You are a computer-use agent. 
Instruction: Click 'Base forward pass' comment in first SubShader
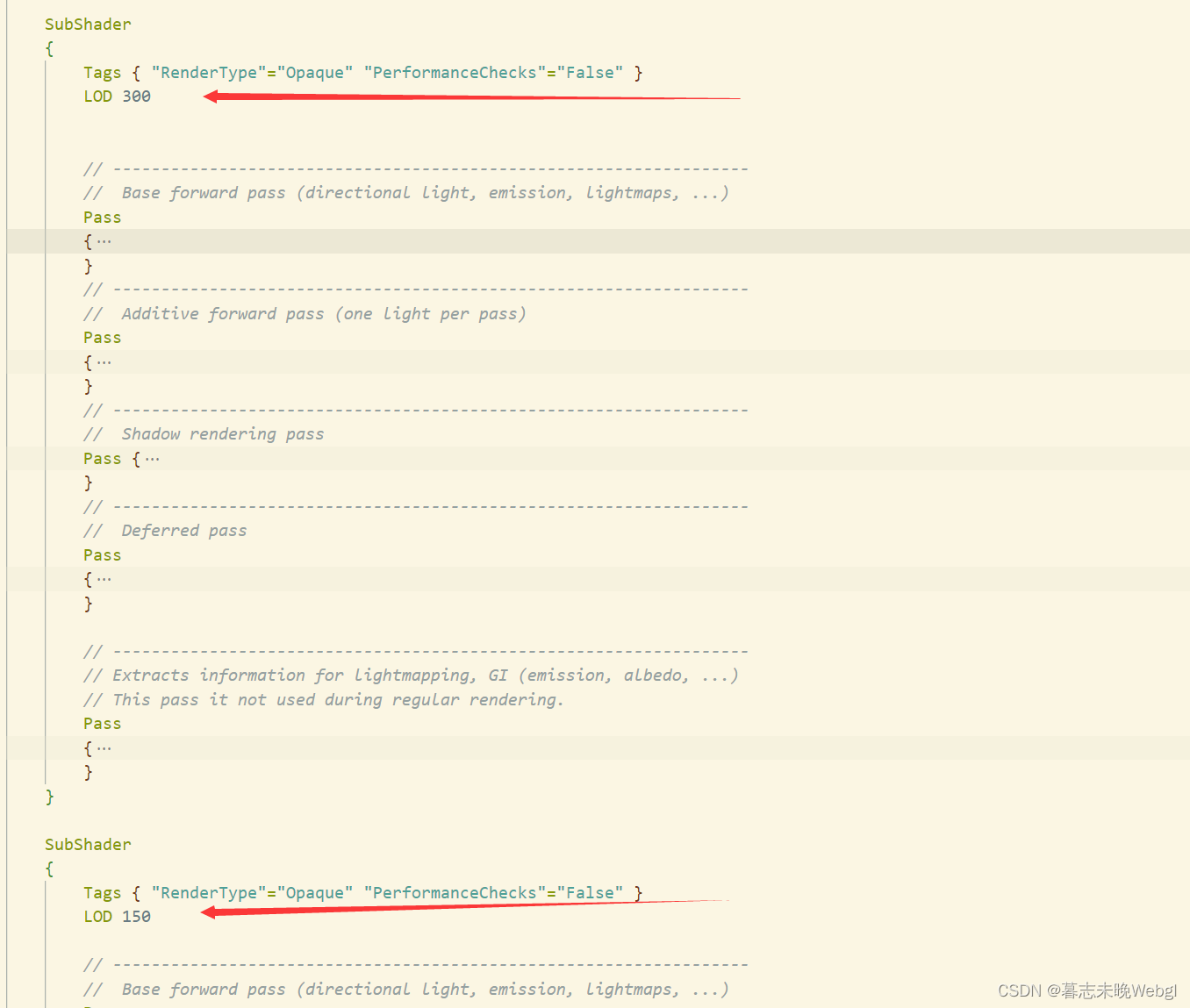406,193
